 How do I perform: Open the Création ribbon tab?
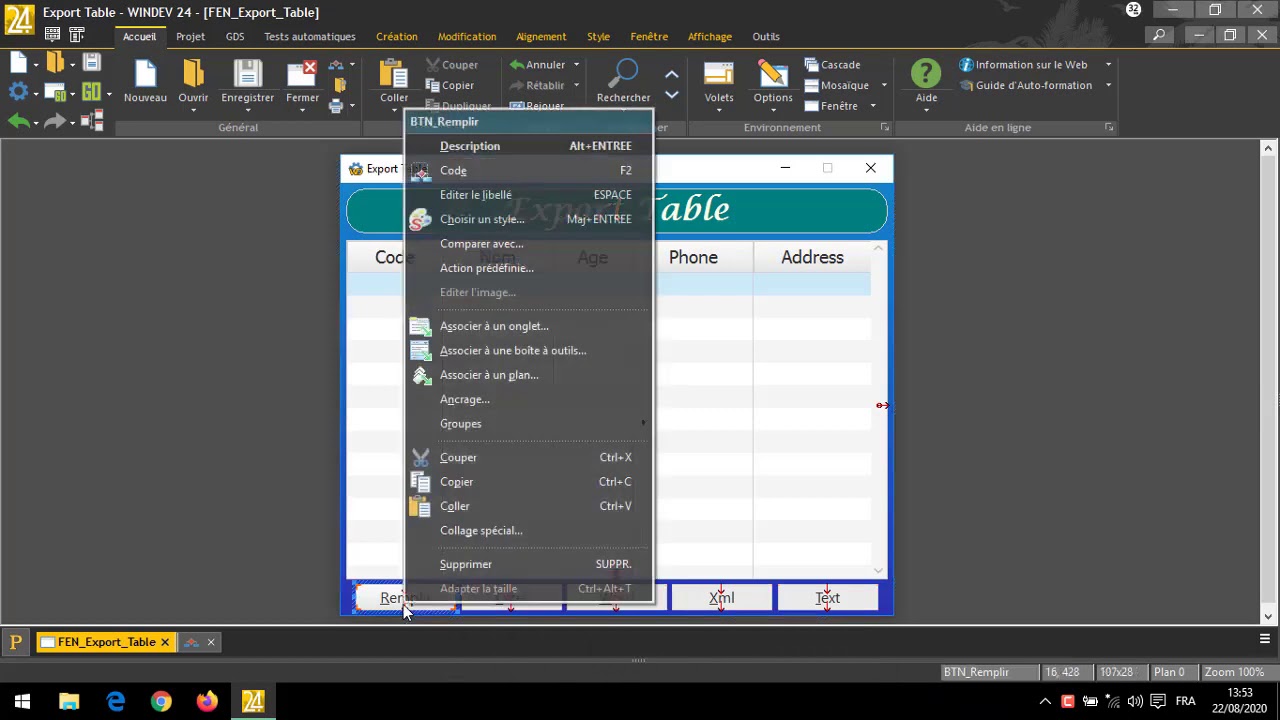pyautogui.click(x=397, y=36)
